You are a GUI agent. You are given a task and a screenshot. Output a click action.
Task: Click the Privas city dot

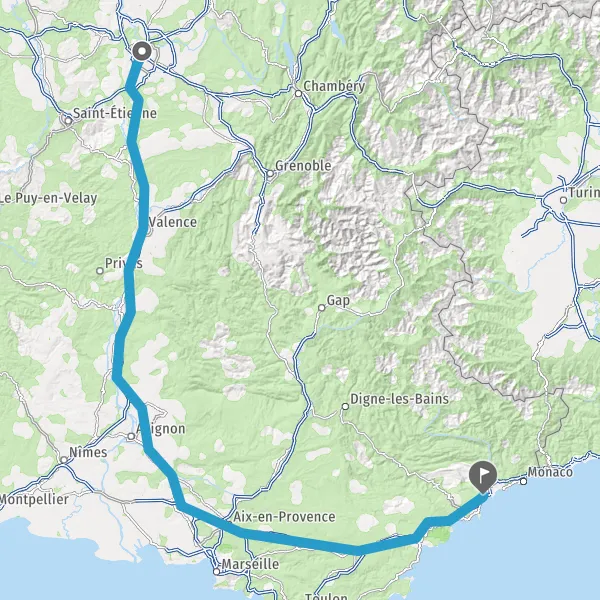(100, 271)
